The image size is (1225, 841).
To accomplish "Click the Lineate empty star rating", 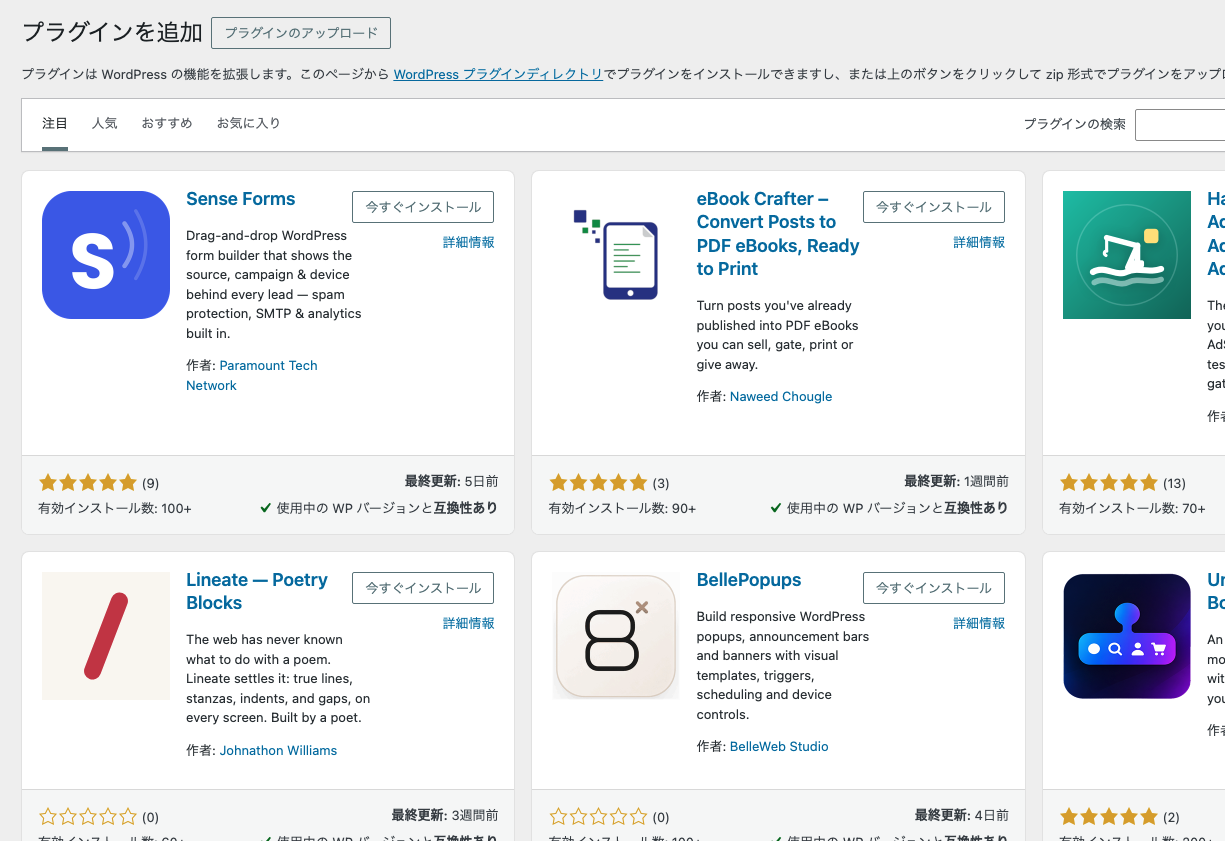I will coord(88,817).
